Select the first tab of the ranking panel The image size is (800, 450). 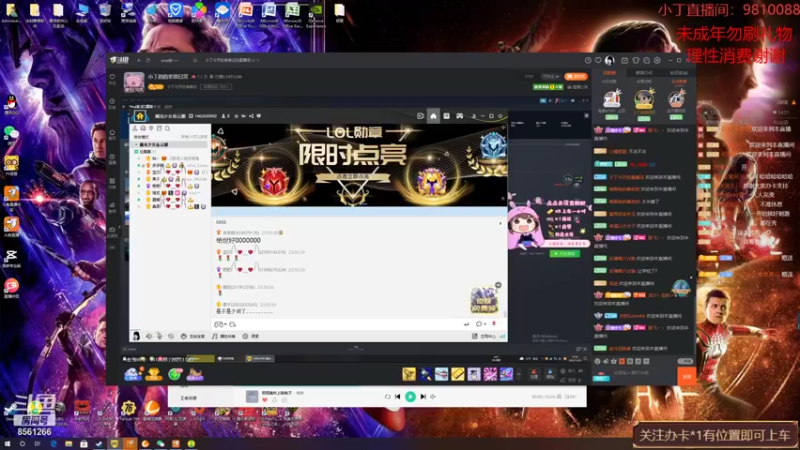tap(609, 73)
